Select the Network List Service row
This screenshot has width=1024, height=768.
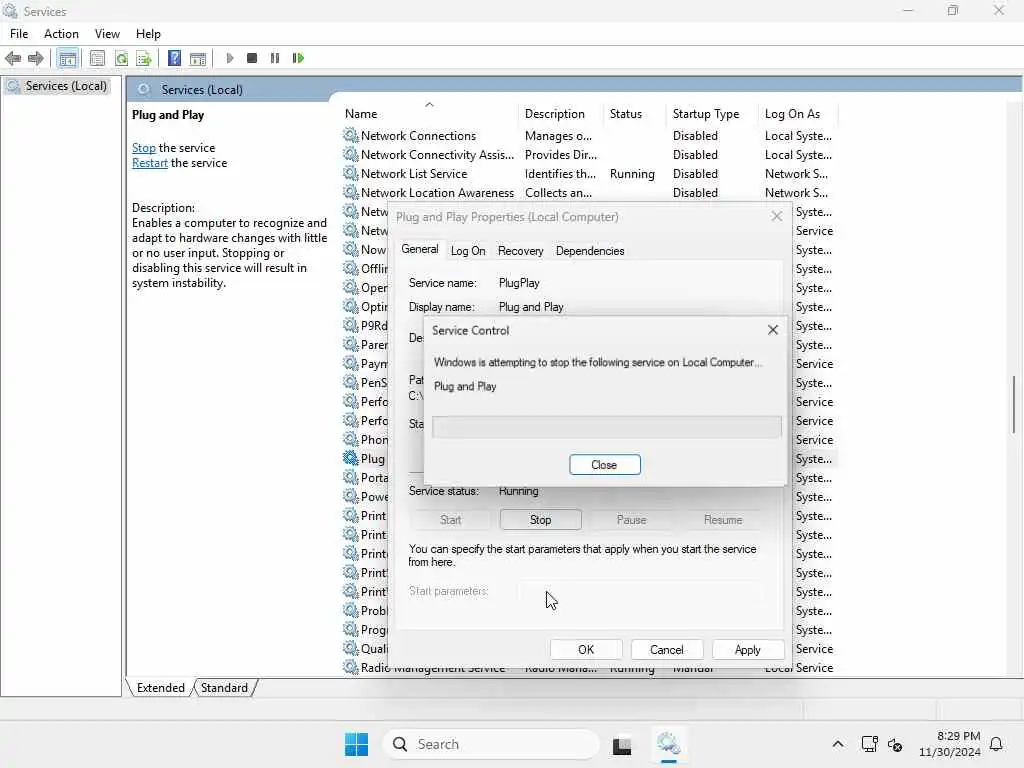[588, 174]
